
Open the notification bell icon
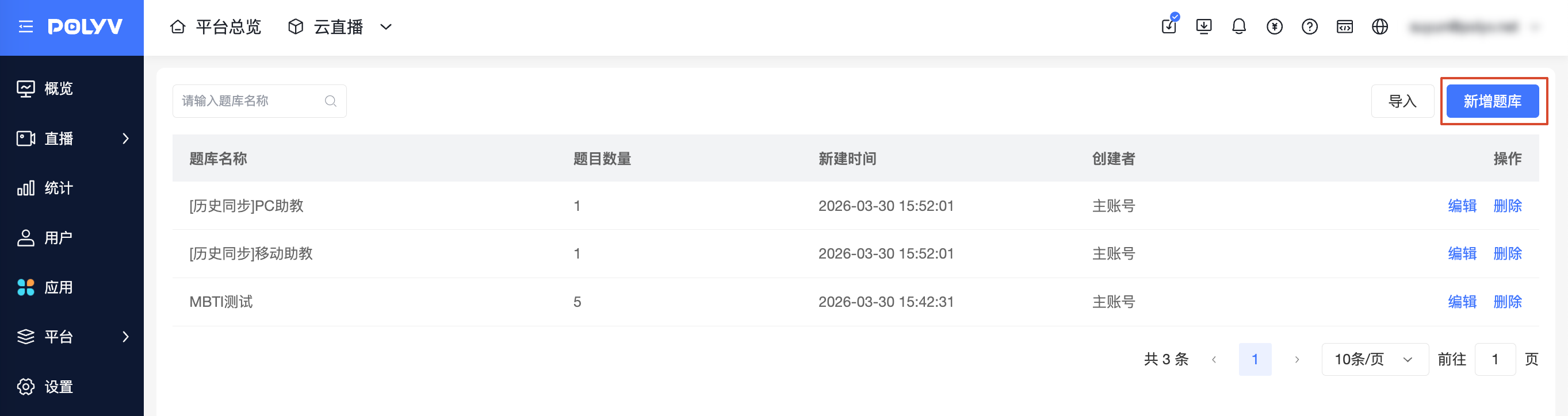1238,27
